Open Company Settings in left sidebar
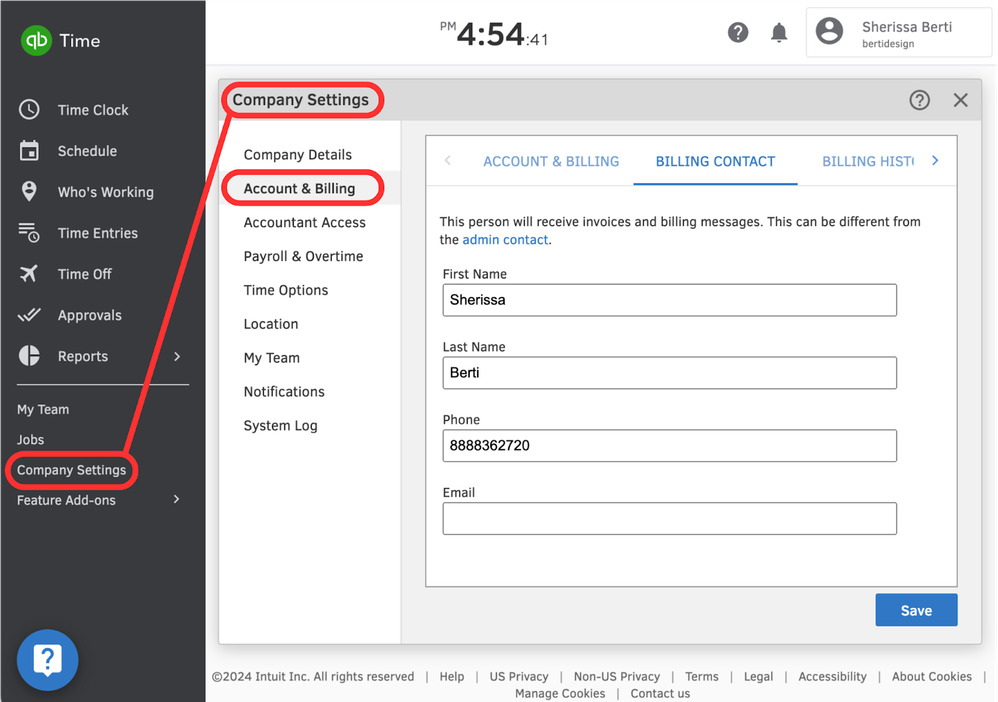Viewport: 998px width, 702px height. 71,470
